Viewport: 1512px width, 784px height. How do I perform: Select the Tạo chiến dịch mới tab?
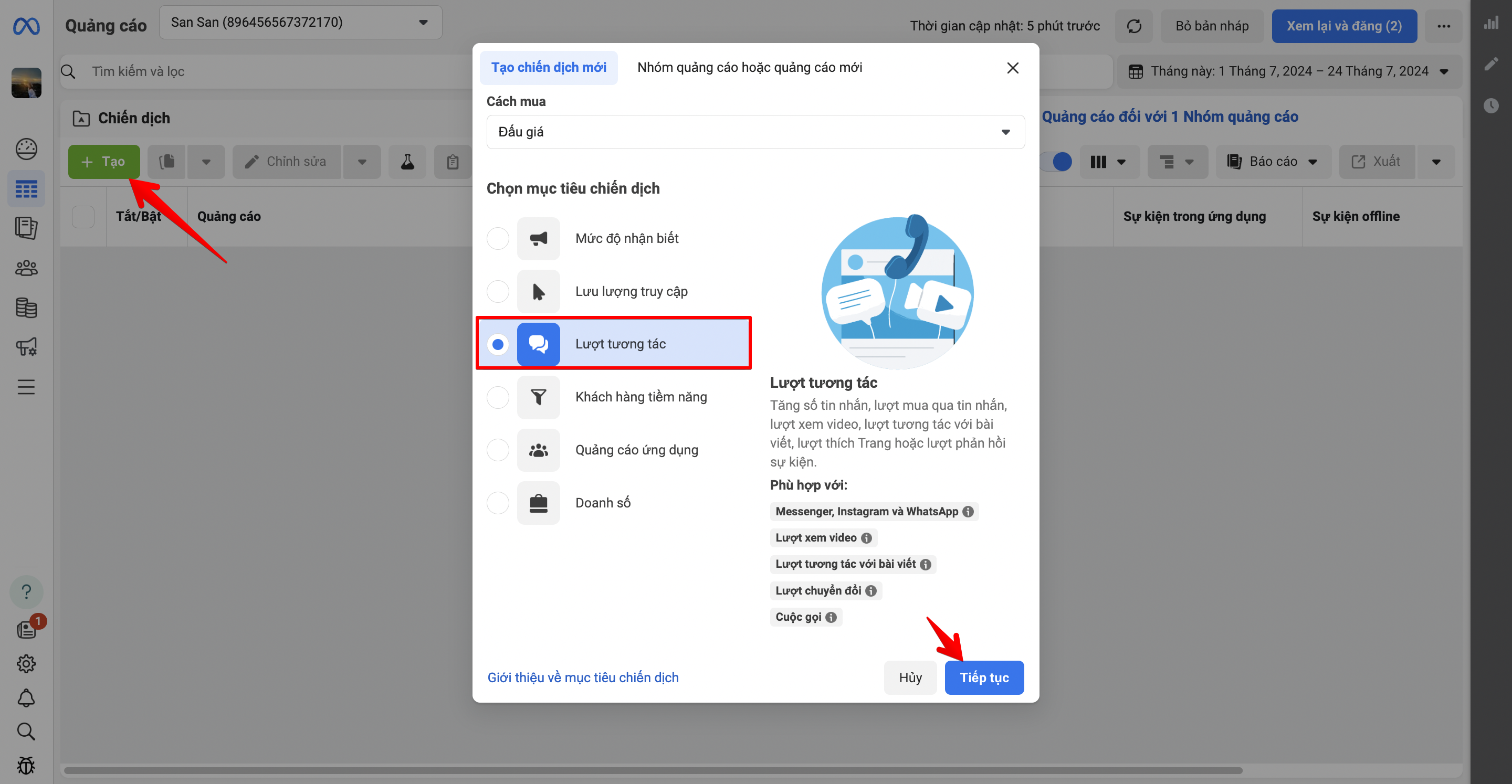point(548,68)
